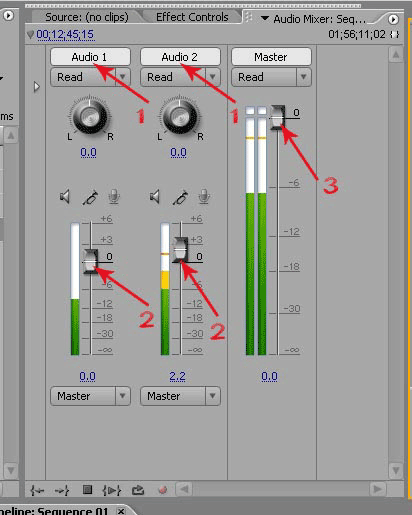Solo the Audio 1 track horn icon
Screen dimensions: 412x515
(90, 197)
